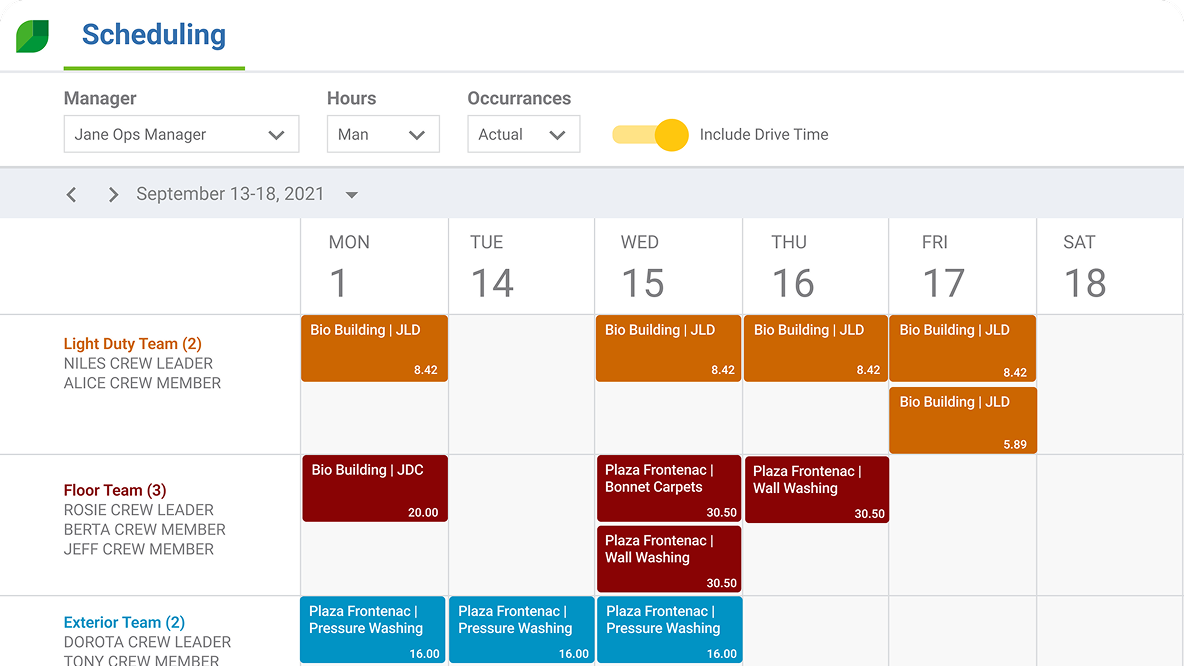Open Thursday Plaza Frontenac Wall Washing job
Screen dimensions: 1184x666
point(816,490)
